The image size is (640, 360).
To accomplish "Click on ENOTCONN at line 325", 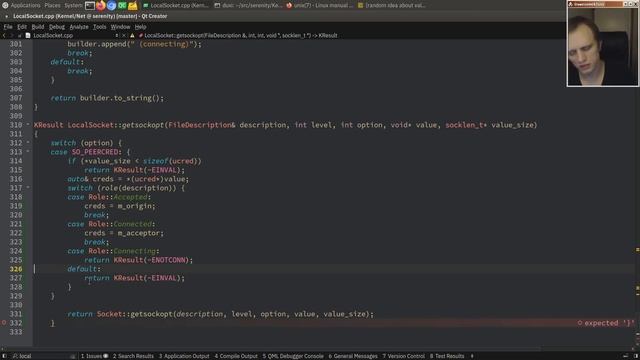I will [x=168, y=260].
